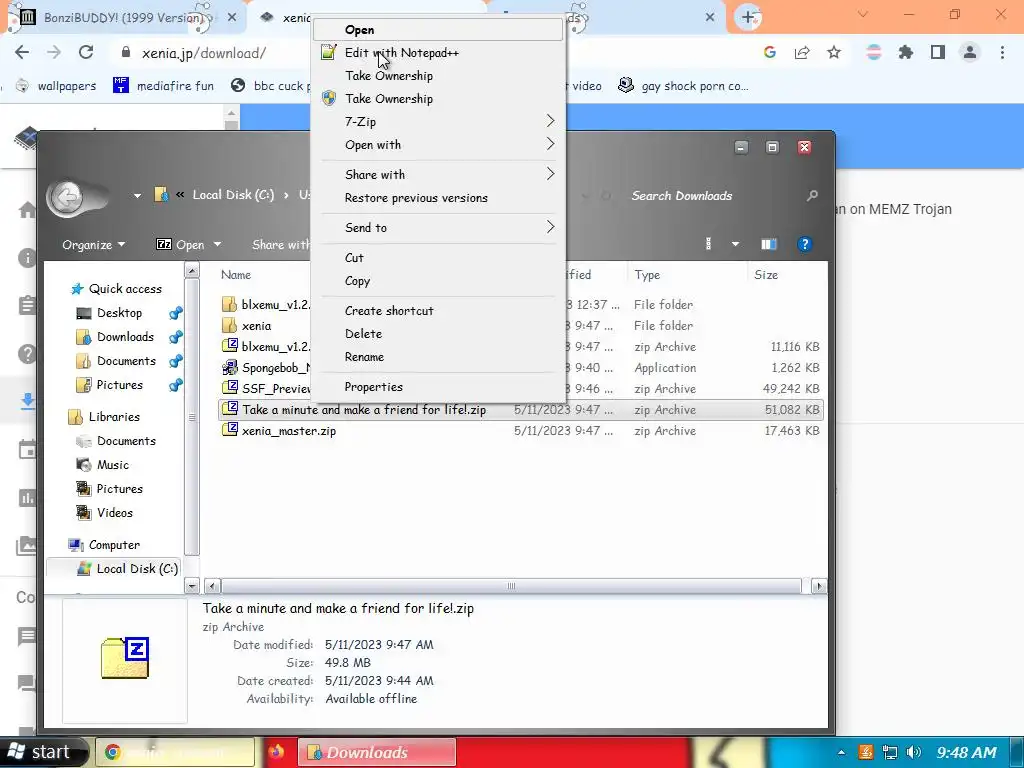This screenshot has width=1024, height=768.
Task: Choose Delete in context menu
Action: click(x=438, y=334)
